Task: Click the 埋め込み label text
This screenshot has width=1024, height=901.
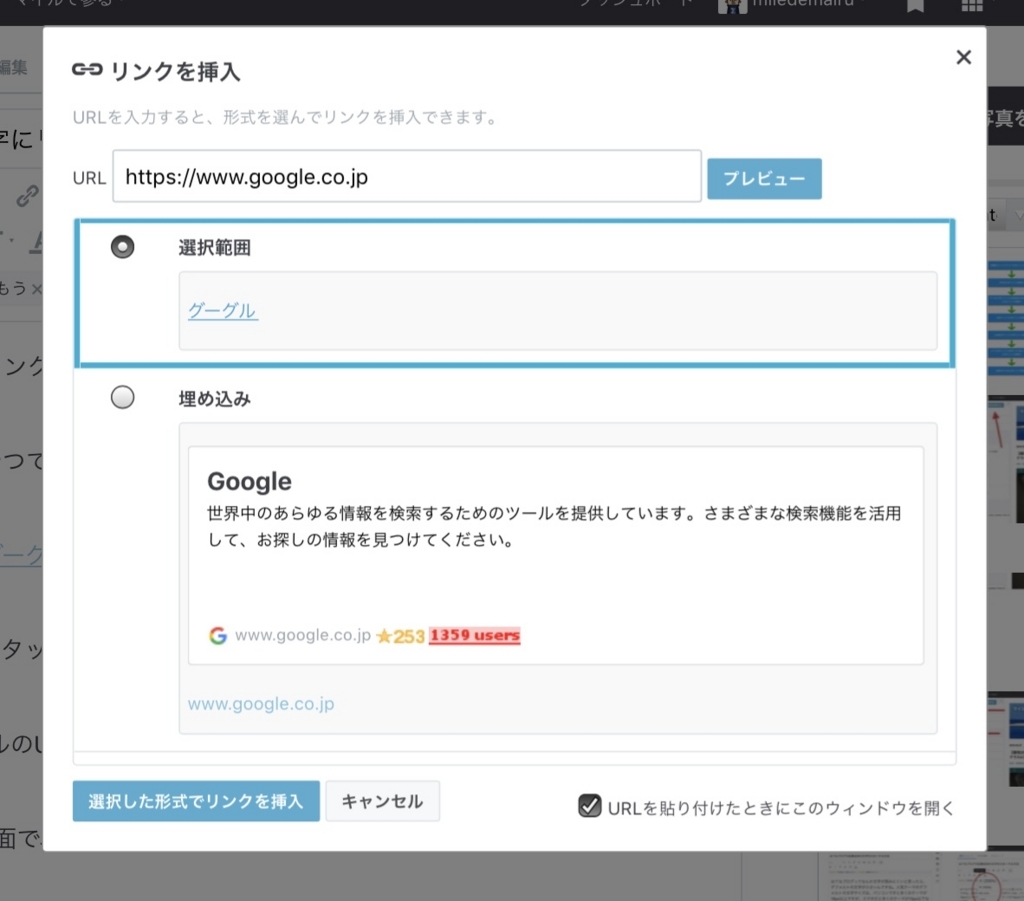Action: pos(214,398)
